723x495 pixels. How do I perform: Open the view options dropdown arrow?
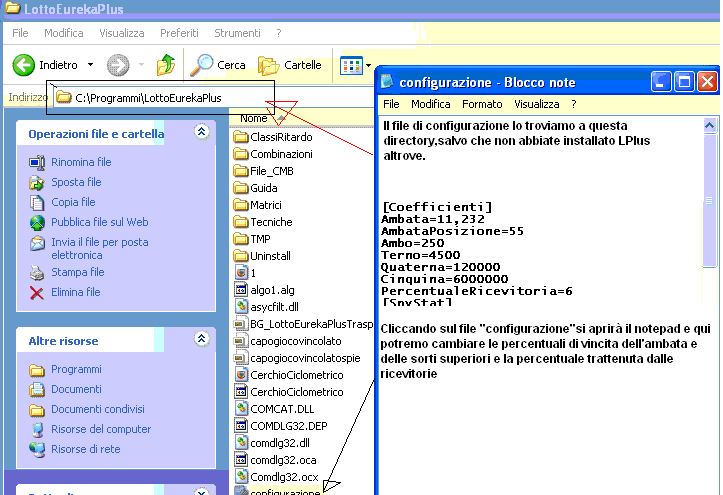[368, 65]
